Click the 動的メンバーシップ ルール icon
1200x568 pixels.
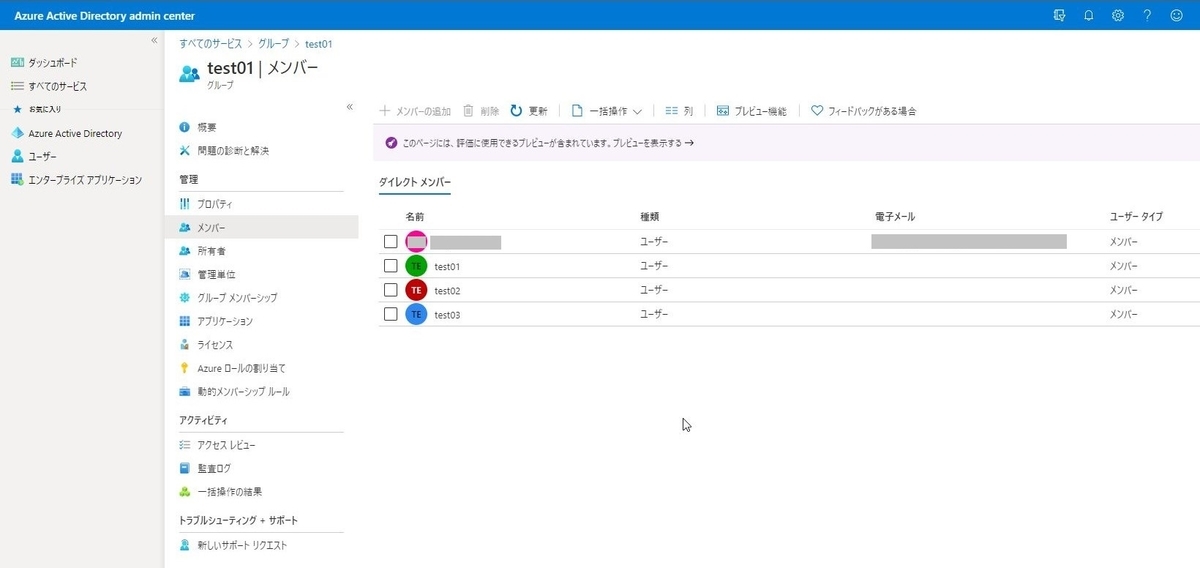point(184,391)
